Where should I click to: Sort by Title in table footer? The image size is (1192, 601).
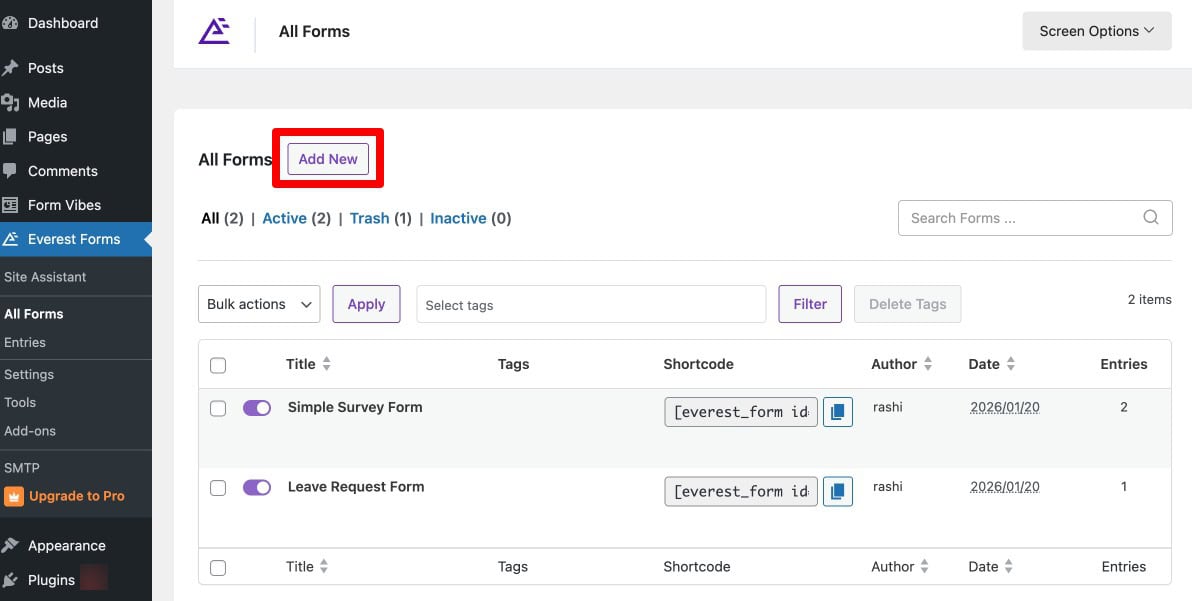pos(307,566)
